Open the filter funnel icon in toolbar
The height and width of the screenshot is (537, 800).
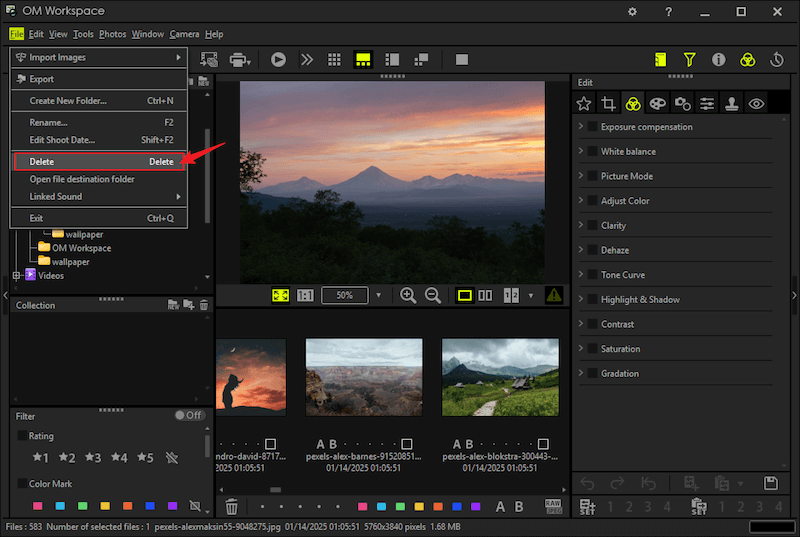click(x=689, y=60)
